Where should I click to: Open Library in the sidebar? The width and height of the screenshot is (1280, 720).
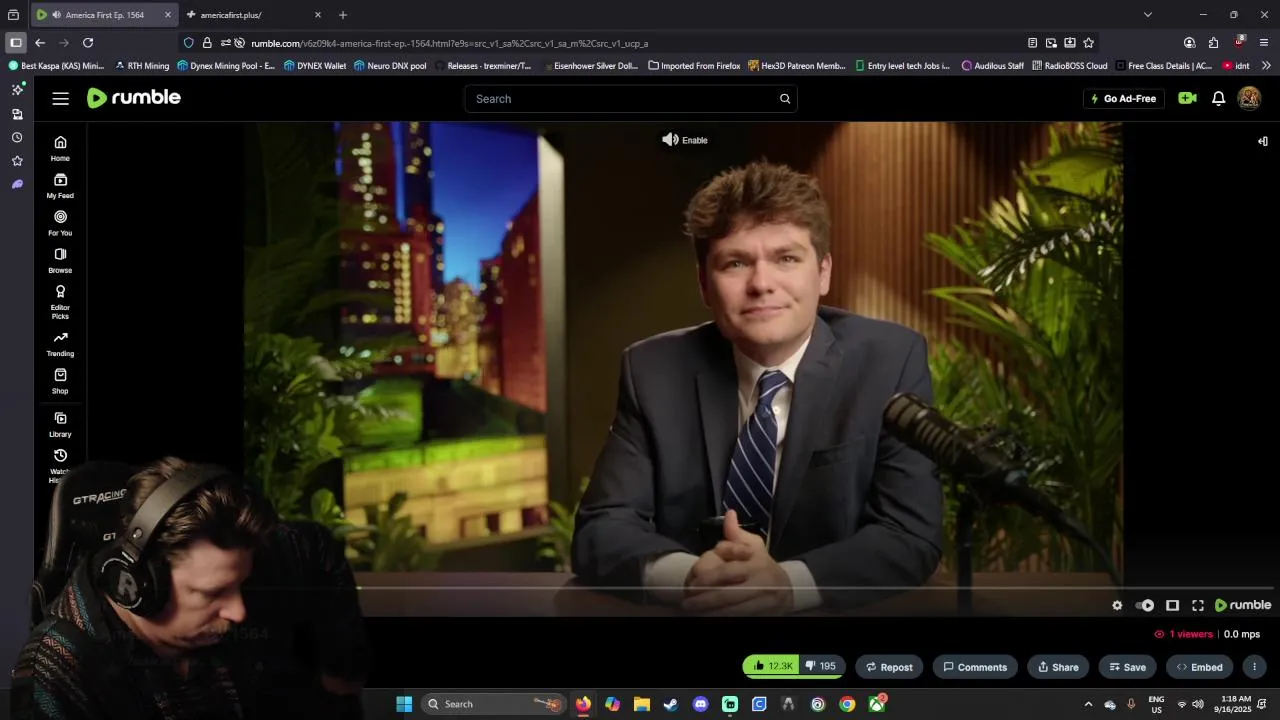pyautogui.click(x=60, y=425)
